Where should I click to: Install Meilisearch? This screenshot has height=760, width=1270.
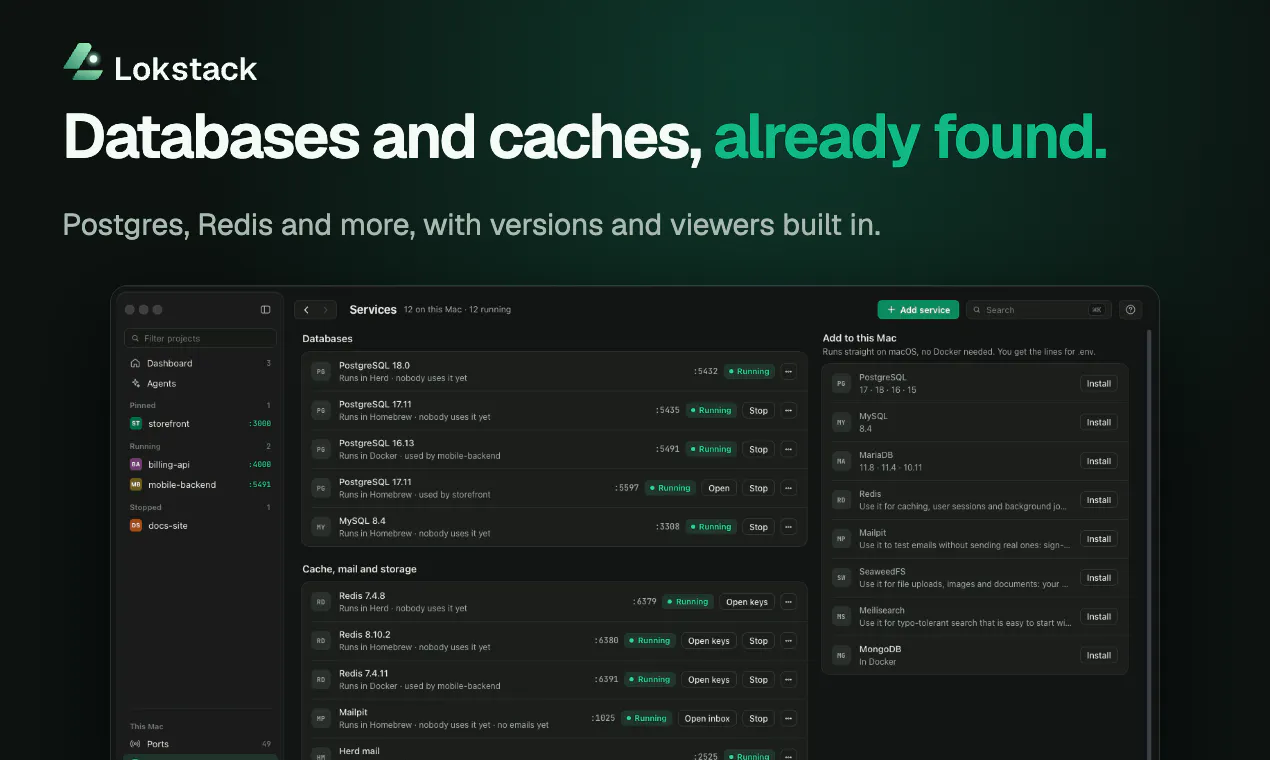tap(1099, 617)
